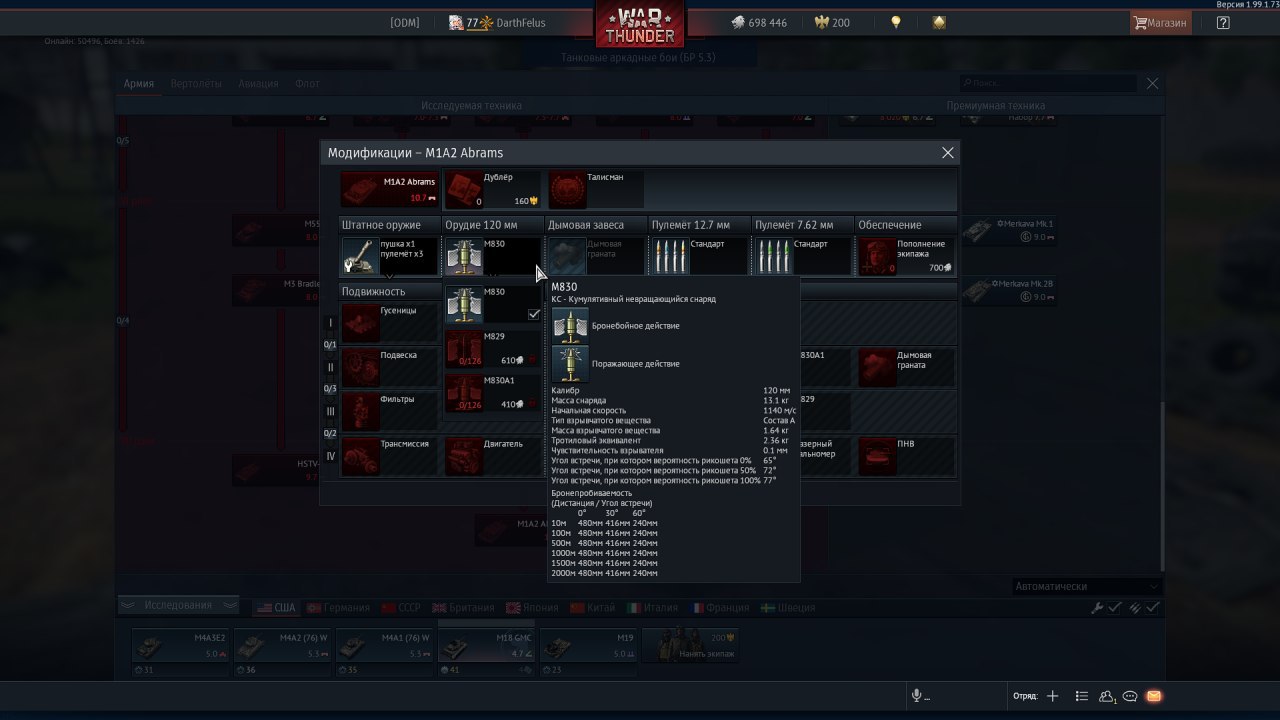1280x720 pixels.
Task: Add a squad member with plus icon
Action: coord(1052,696)
